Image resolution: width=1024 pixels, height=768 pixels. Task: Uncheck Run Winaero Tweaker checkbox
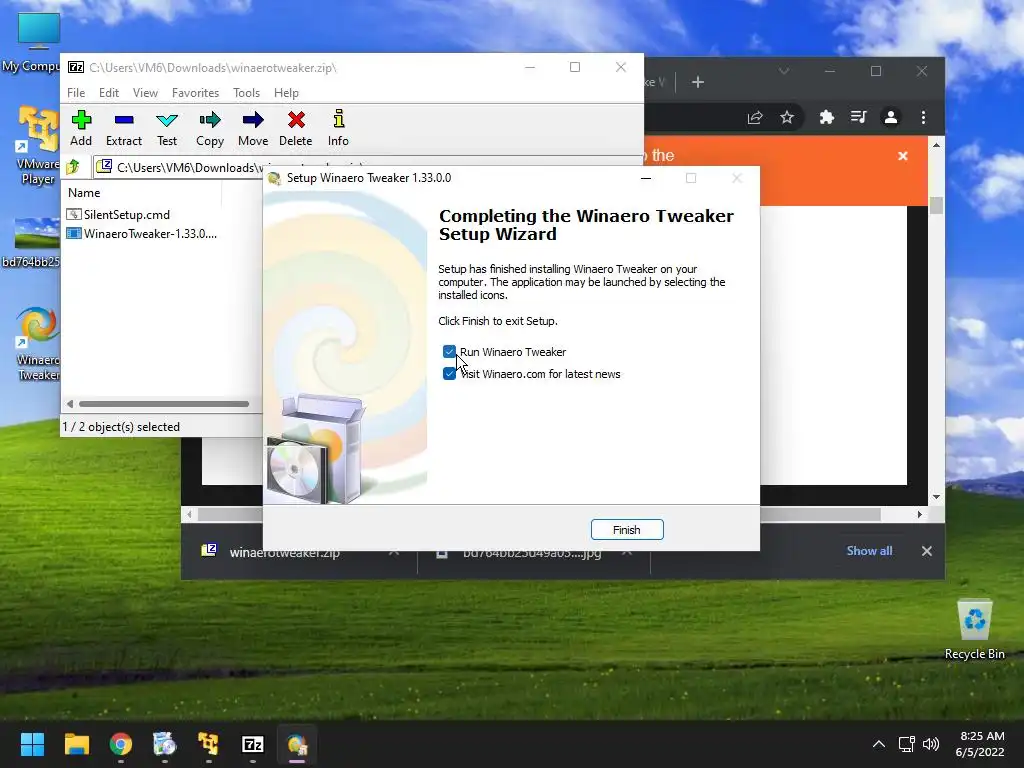click(x=449, y=352)
